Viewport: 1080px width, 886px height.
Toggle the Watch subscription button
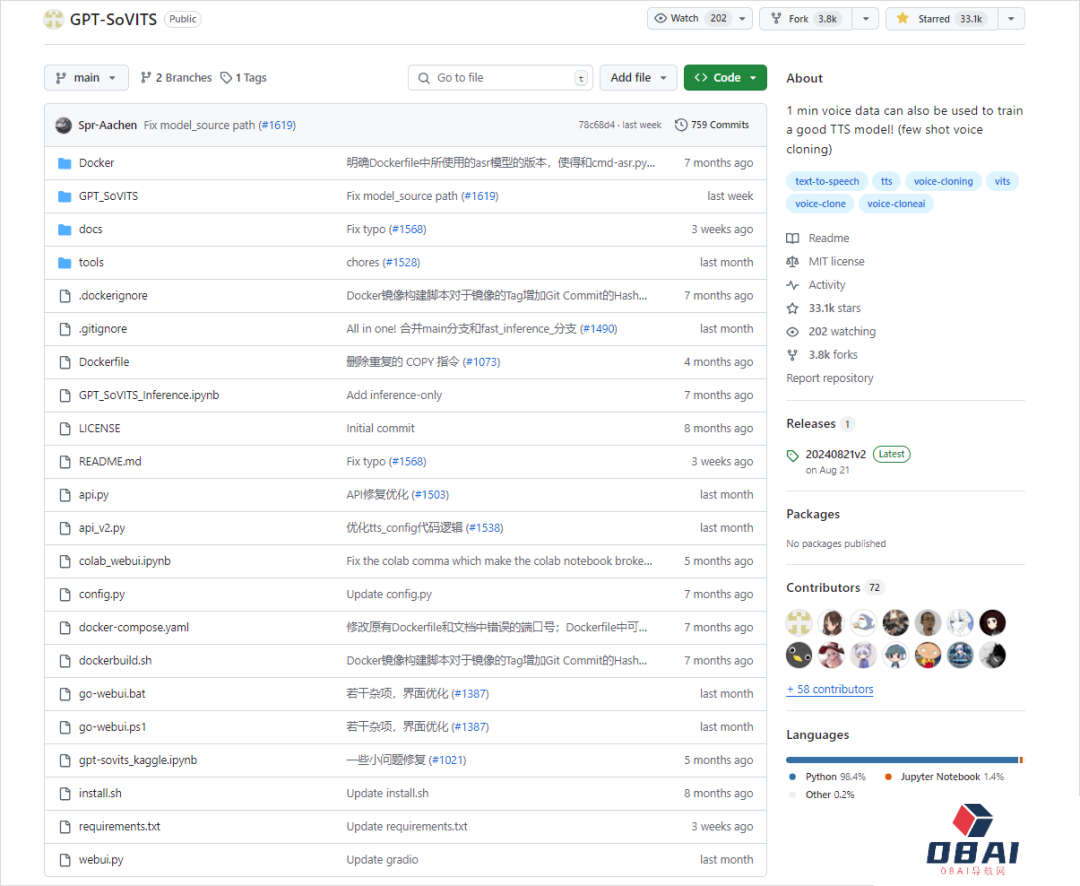(689, 19)
